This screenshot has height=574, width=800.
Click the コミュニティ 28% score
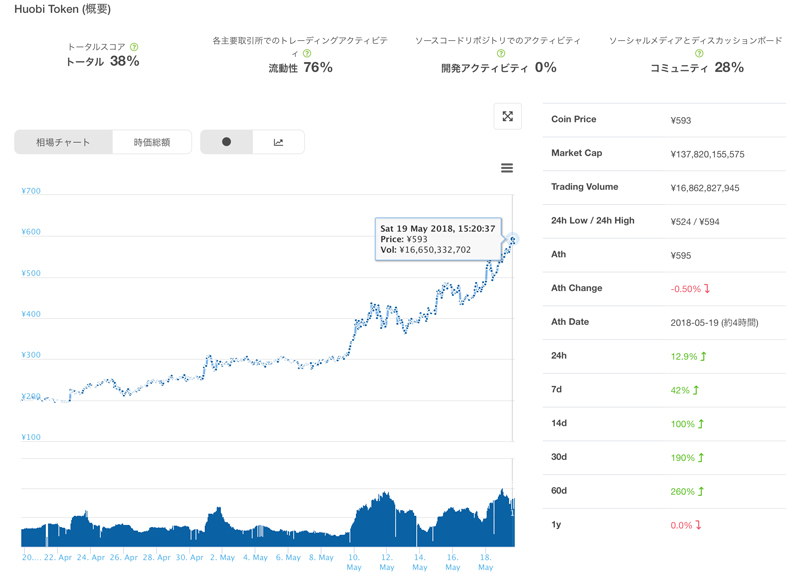click(696, 67)
